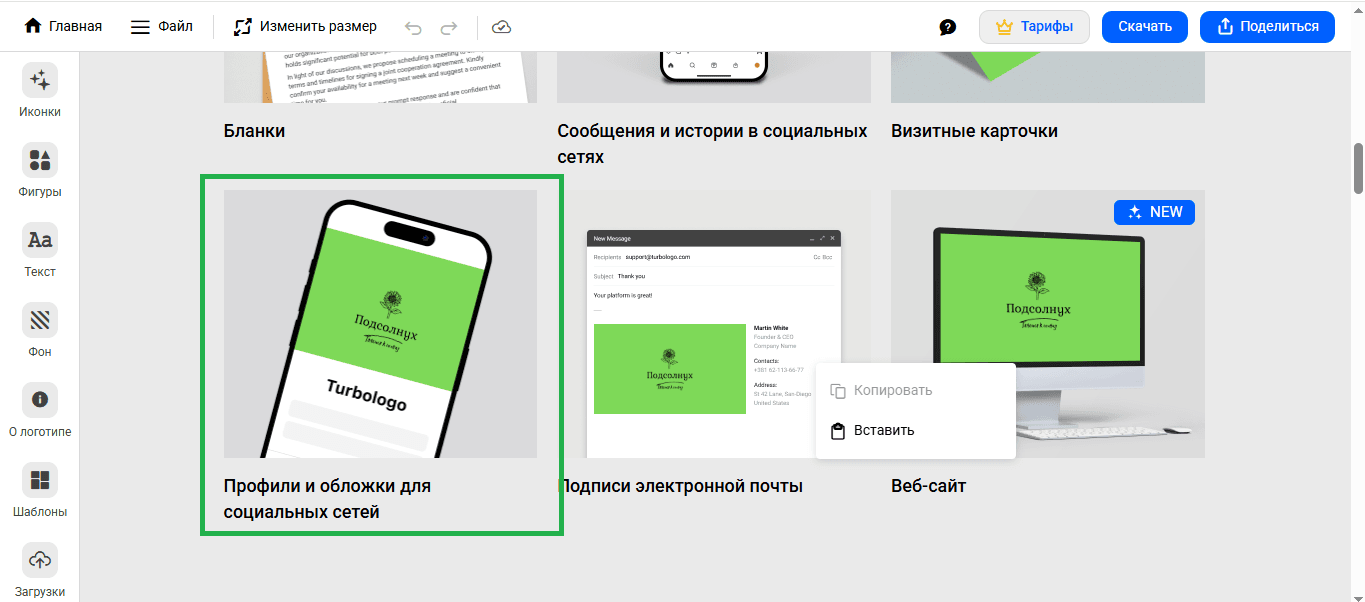
Task: Undo the last action
Action: coord(413,27)
